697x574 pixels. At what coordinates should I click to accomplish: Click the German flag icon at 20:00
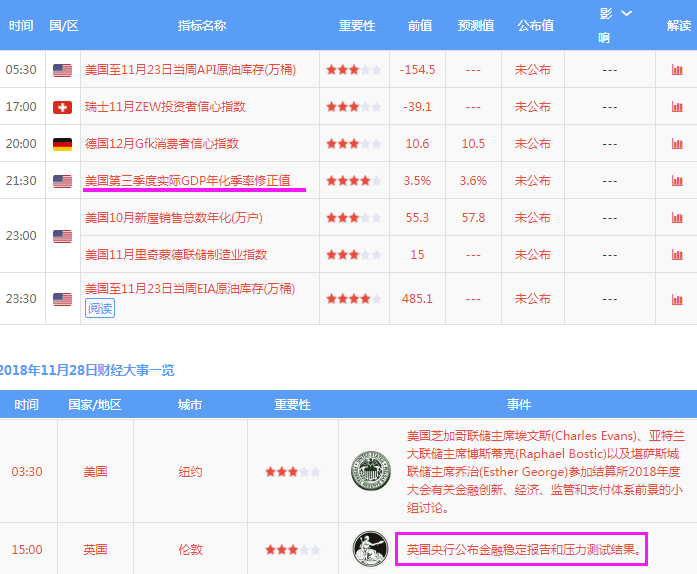62,144
